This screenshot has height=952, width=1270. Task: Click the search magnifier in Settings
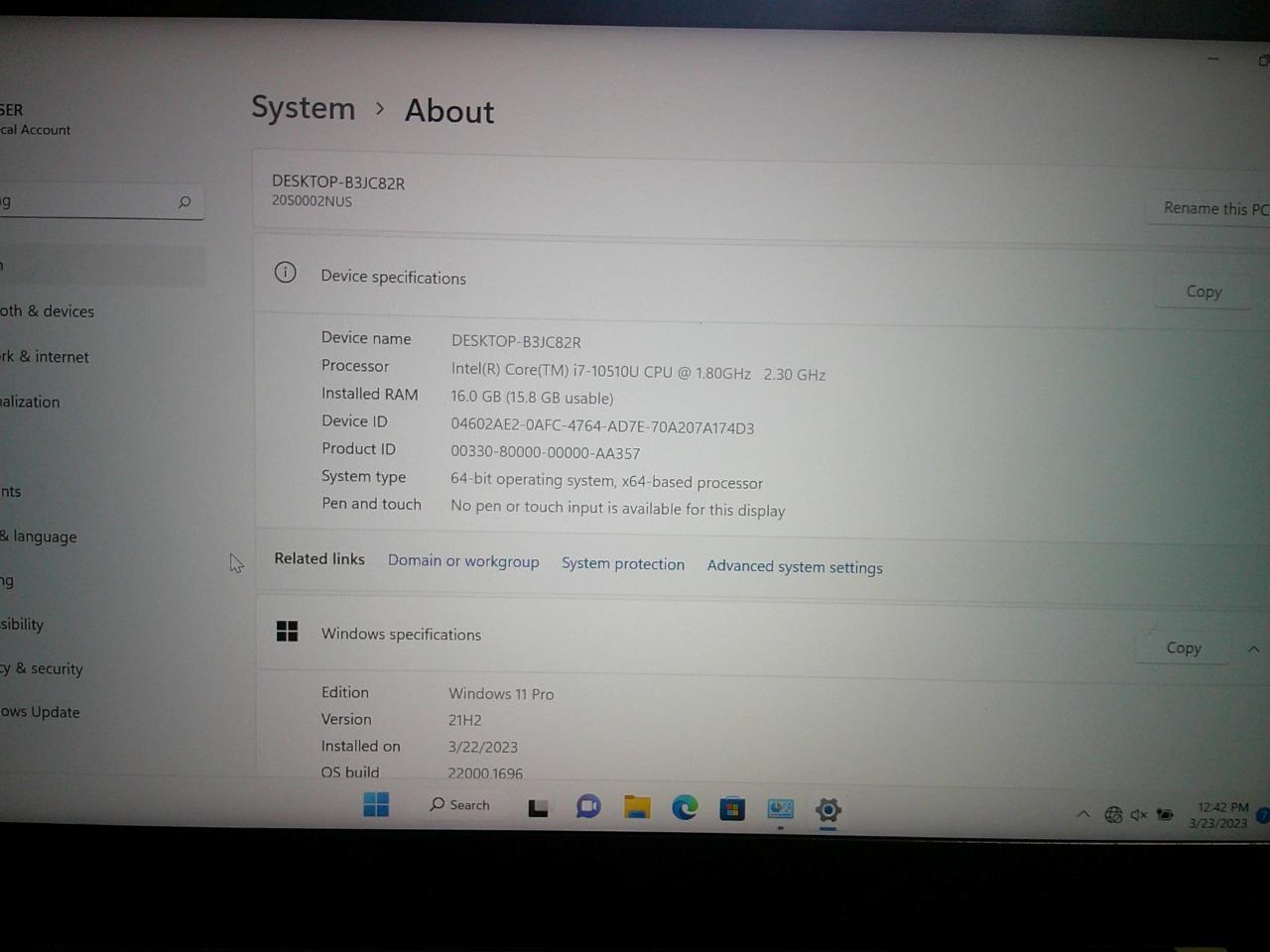(x=185, y=202)
